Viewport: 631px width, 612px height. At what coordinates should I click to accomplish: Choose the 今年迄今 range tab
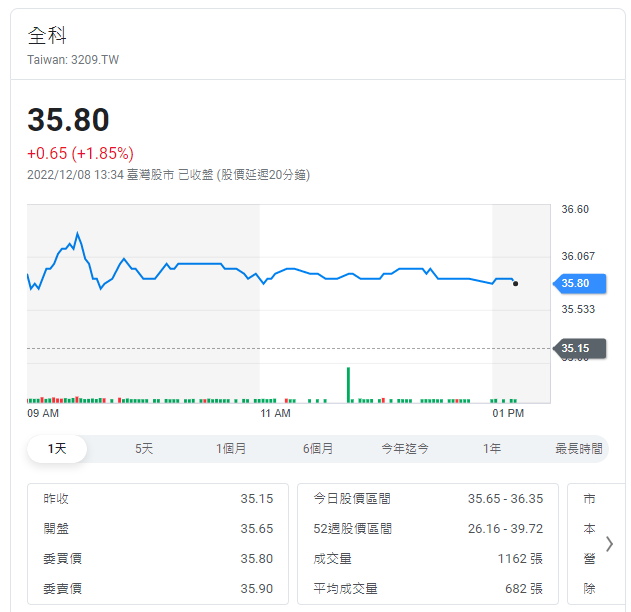[404, 449]
